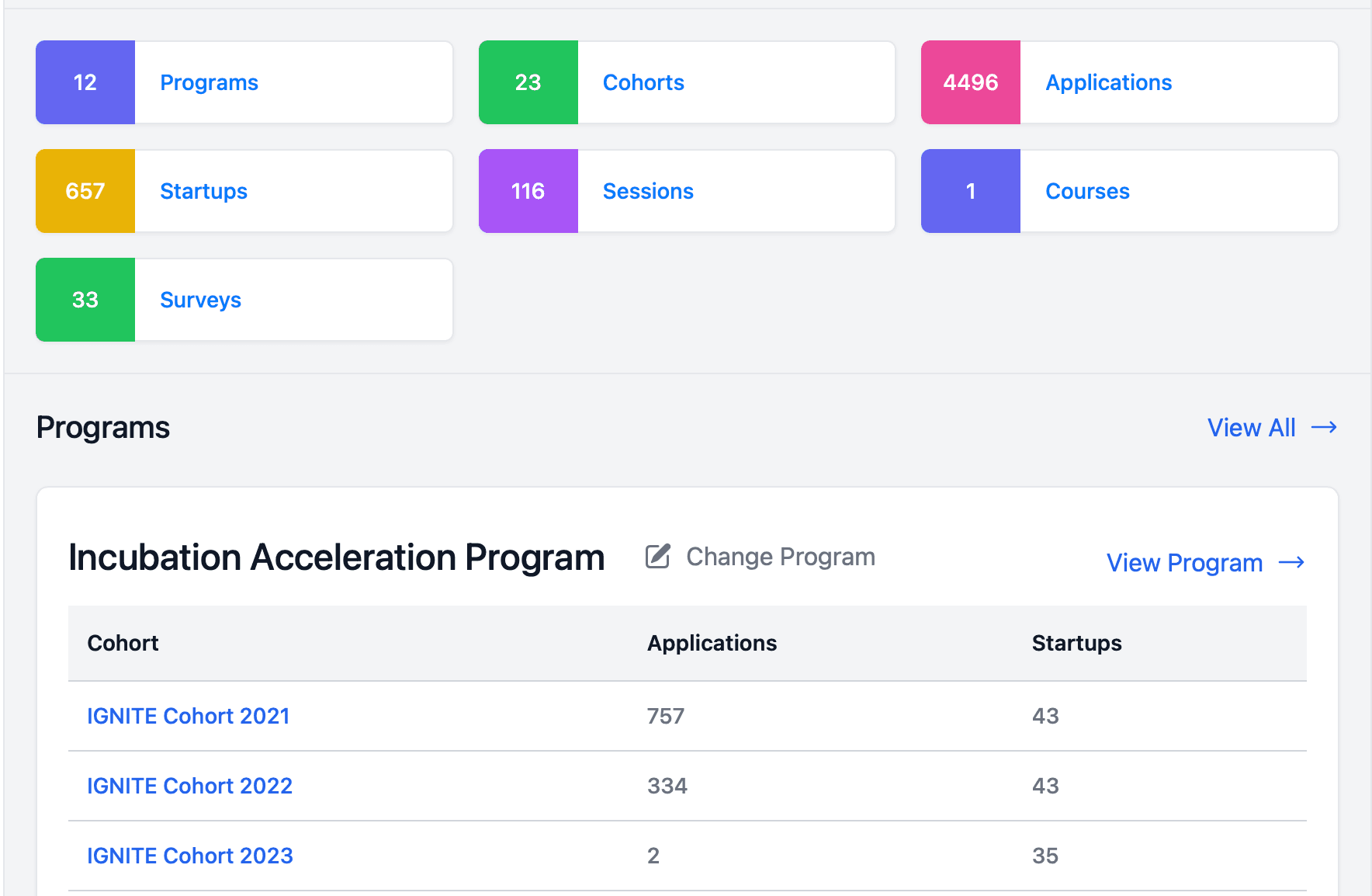Click the pink 4496 Applications count badge

tap(970, 82)
